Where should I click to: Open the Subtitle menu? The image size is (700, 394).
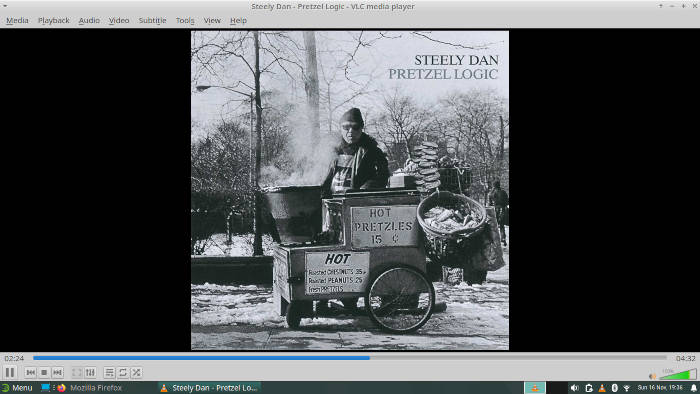pyautogui.click(x=152, y=21)
